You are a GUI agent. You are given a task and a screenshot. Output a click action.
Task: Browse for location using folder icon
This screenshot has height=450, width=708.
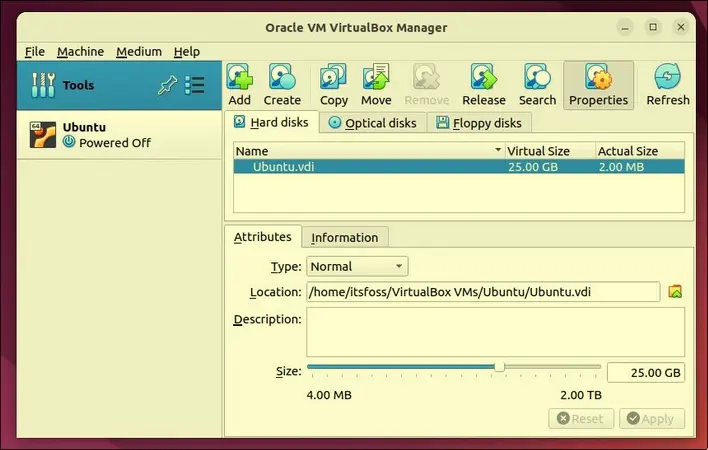[x=675, y=292]
